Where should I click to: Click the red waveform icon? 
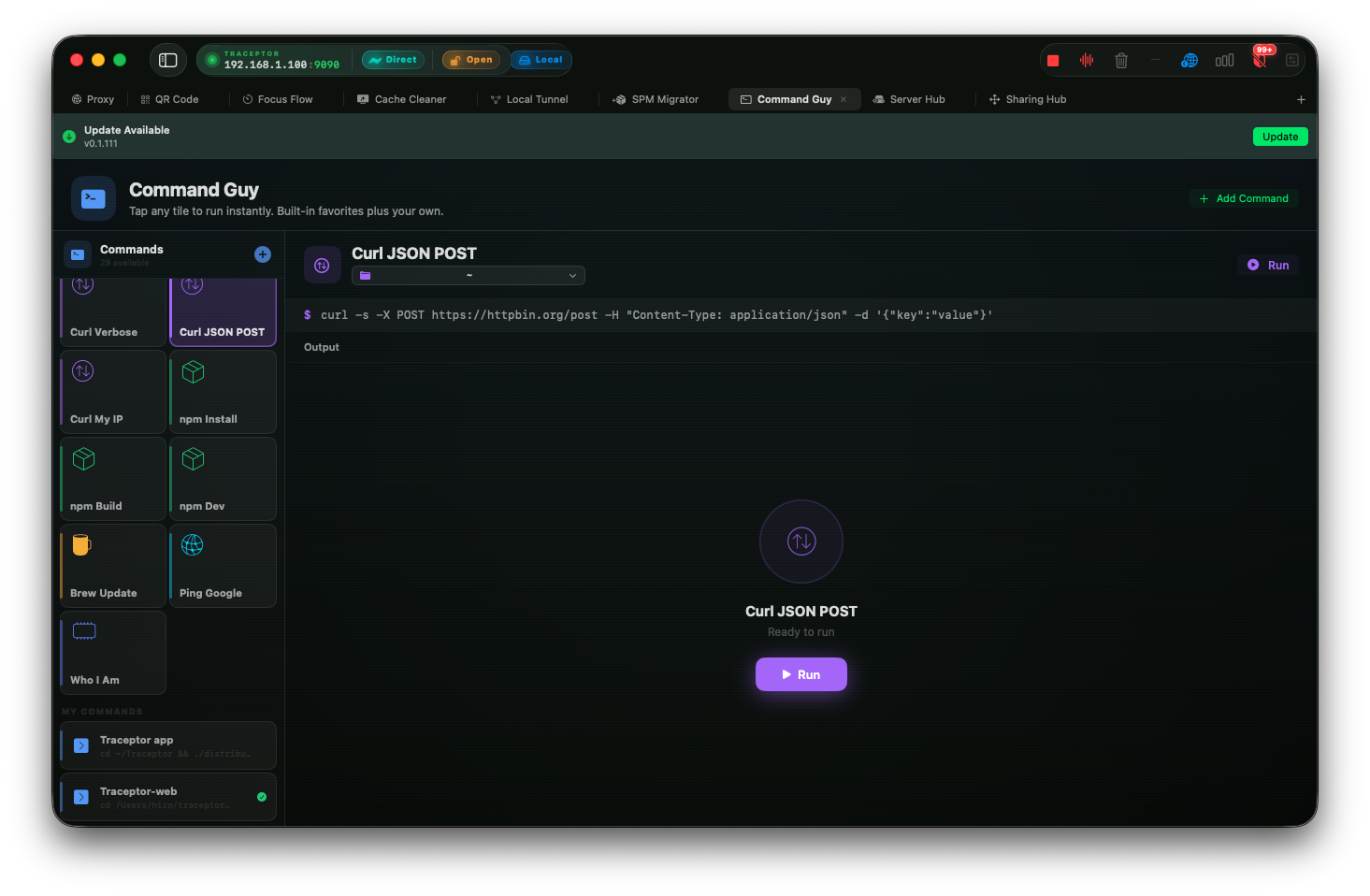[1087, 60]
